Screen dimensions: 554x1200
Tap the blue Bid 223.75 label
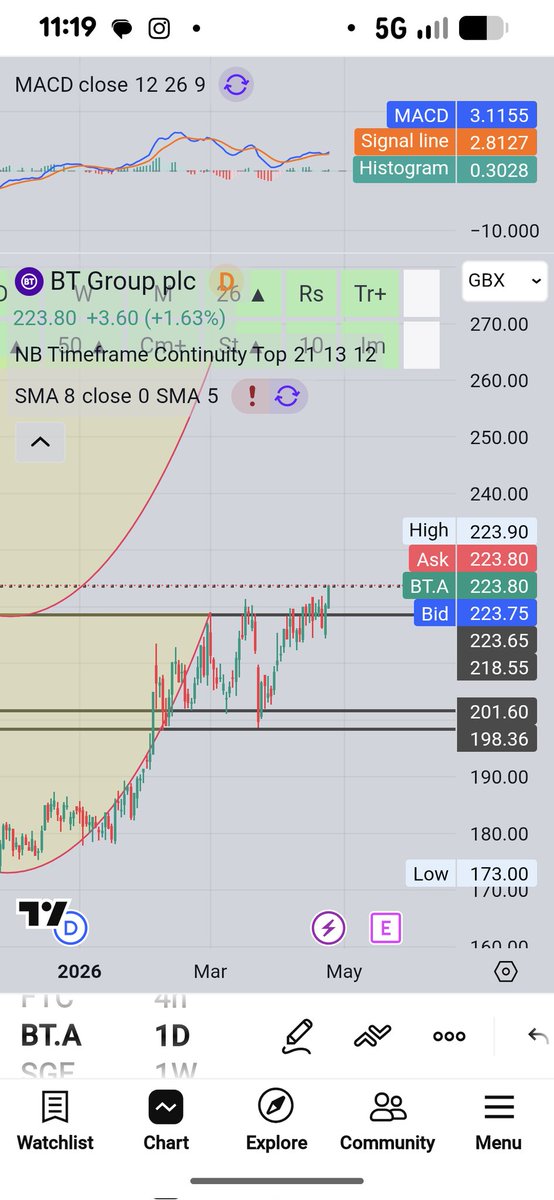click(x=475, y=613)
